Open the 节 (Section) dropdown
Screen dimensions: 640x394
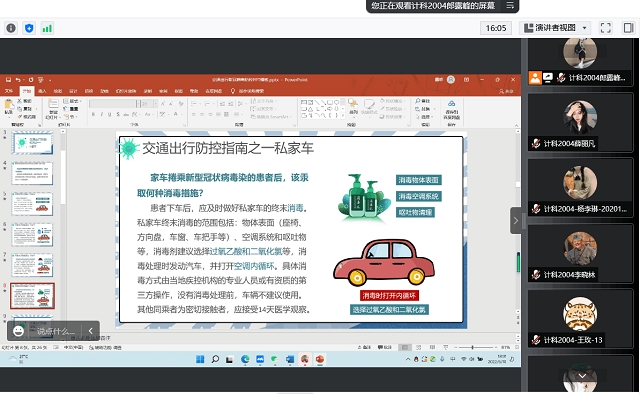70,117
